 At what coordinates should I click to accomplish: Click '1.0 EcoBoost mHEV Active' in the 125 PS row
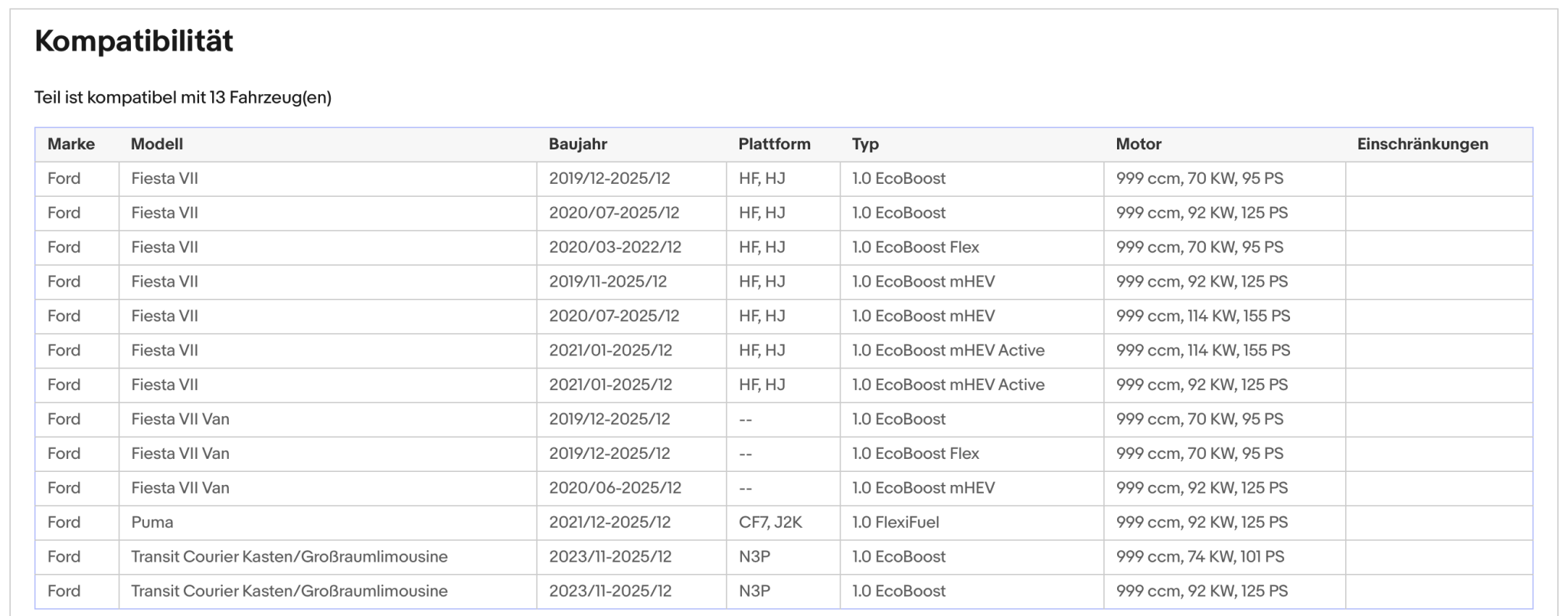click(949, 385)
